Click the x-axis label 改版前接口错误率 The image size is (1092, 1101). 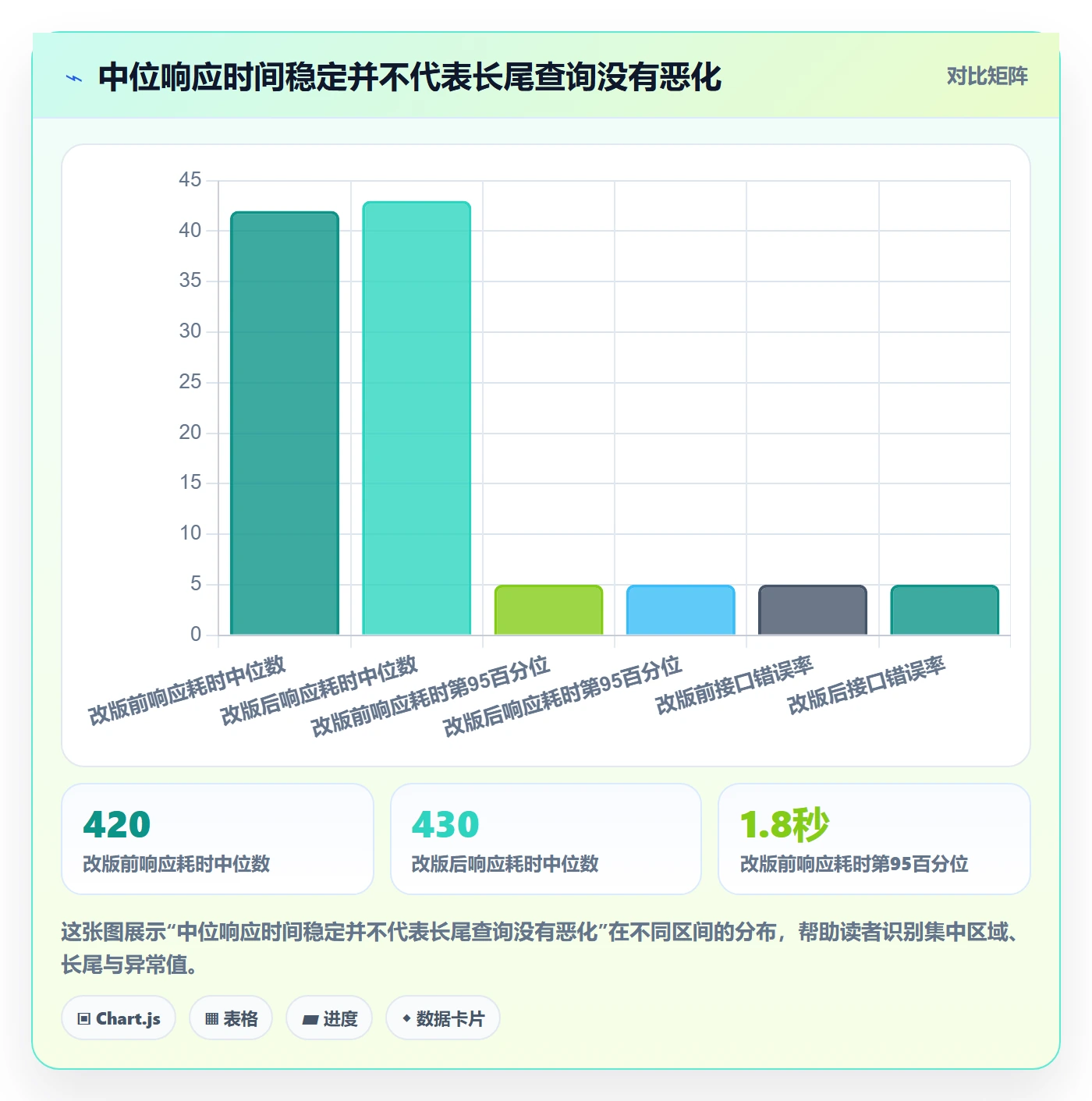735,685
